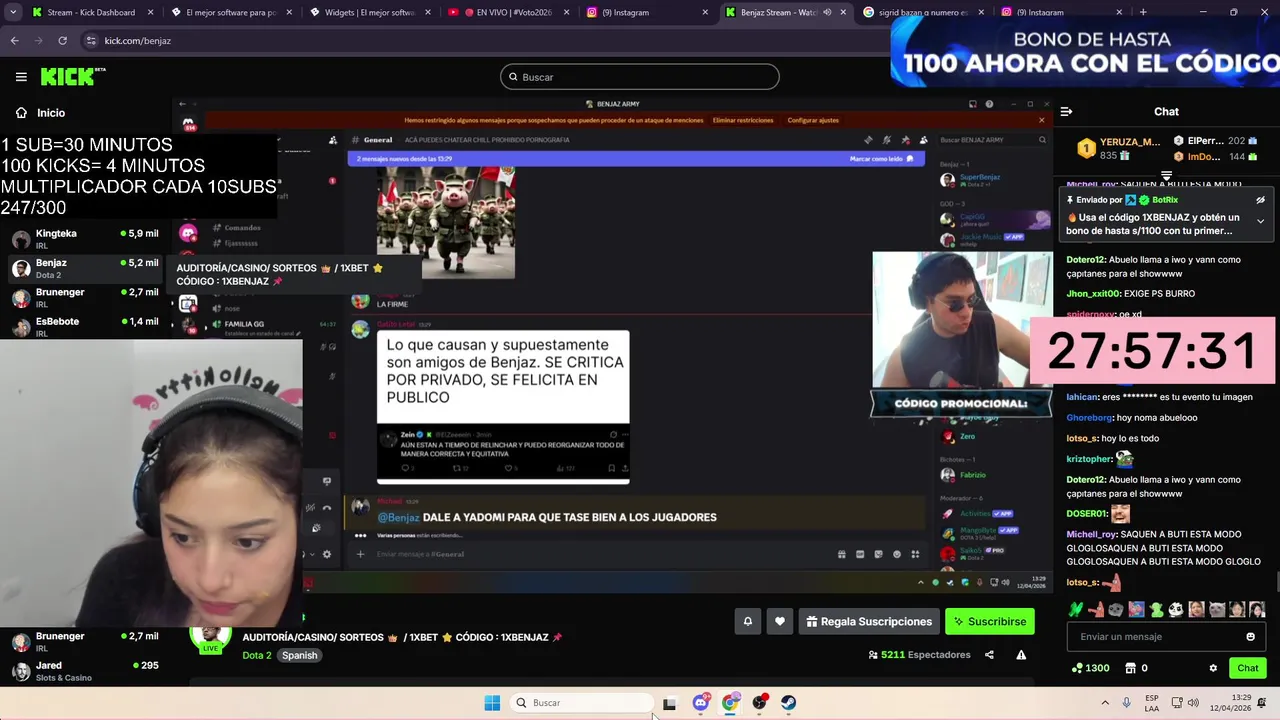1280x720 pixels.
Task: Open Chrome from taskbar
Action: click(x=730, y=703)
